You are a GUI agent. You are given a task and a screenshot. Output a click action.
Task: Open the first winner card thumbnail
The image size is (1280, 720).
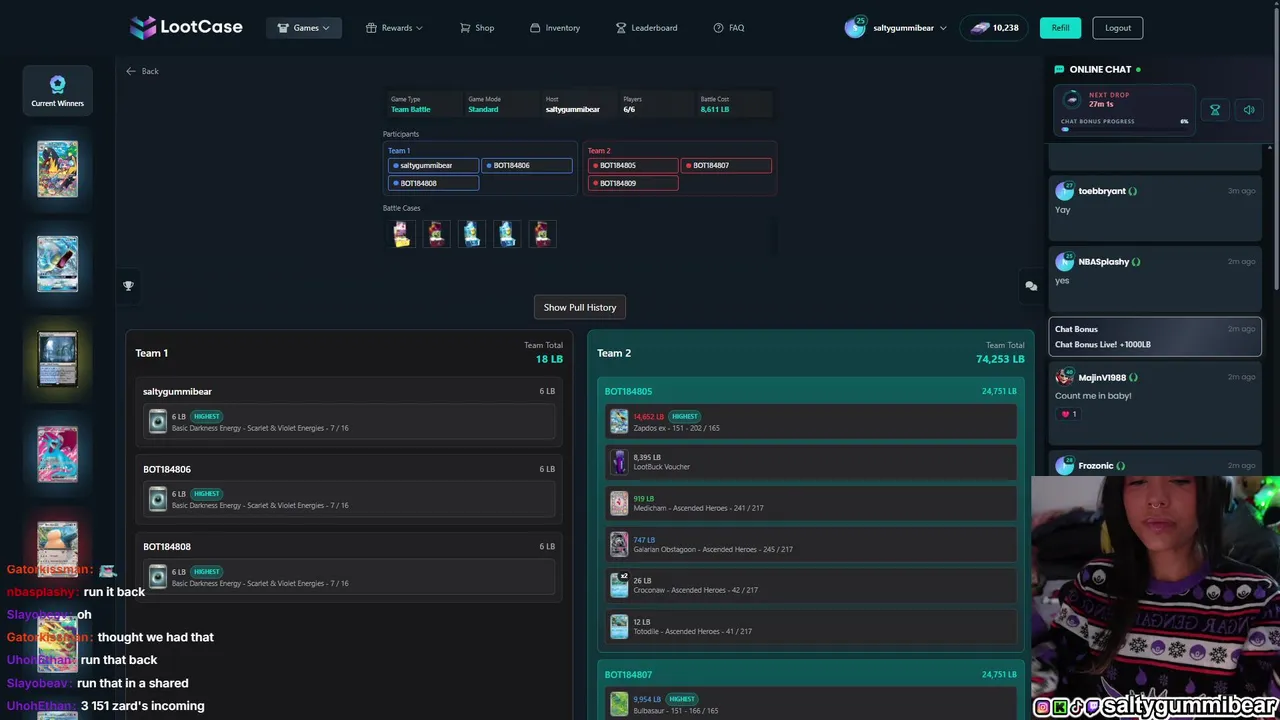(57, 169)
